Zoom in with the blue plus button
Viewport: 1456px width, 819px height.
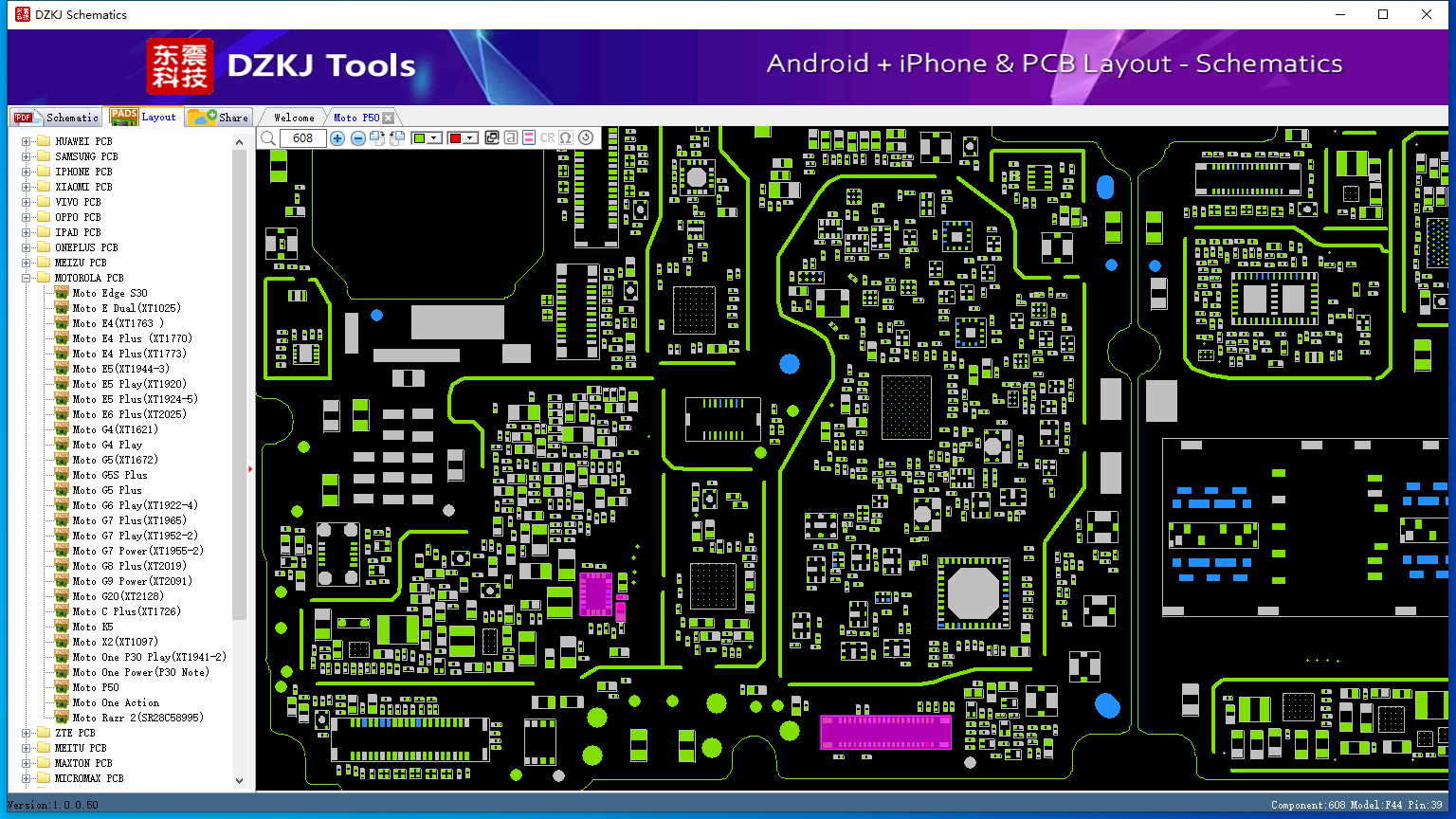[337, 138]
